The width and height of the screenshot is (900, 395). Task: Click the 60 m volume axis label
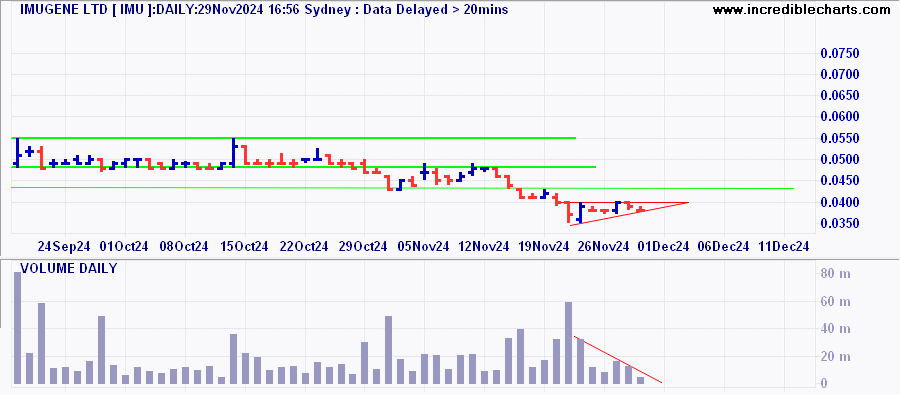click(x=836, y=302)
